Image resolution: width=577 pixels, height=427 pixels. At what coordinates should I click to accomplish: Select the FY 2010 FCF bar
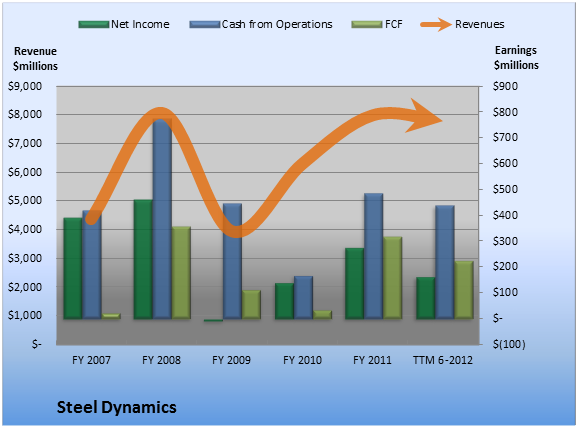322,315
